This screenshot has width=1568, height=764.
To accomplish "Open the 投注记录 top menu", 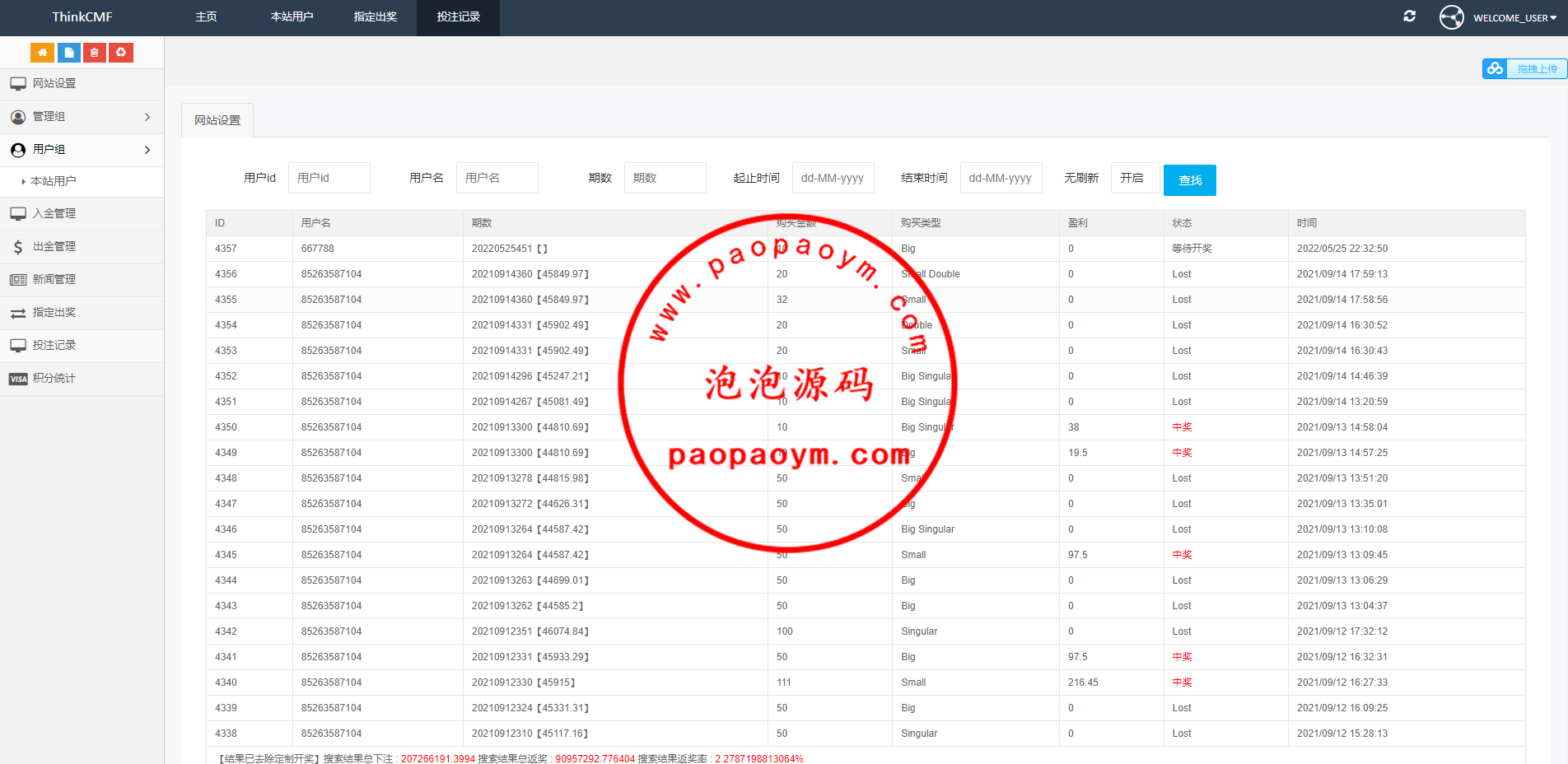I will [459, 17].
